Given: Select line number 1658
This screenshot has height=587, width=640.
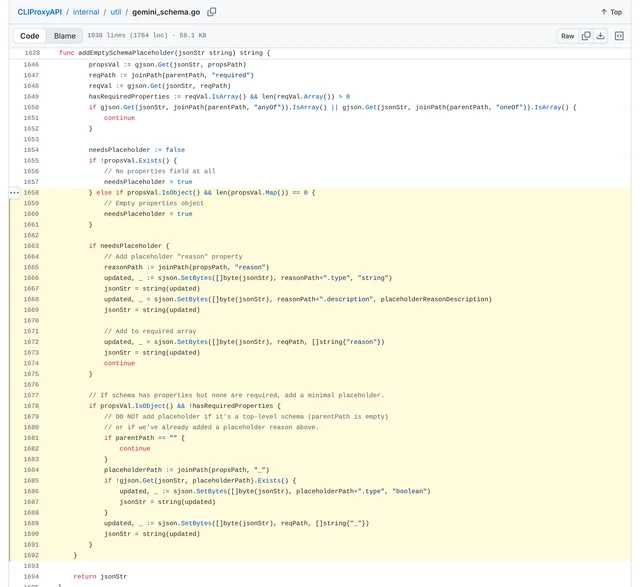Looking at the screenshot, I should tap(31, 193).
